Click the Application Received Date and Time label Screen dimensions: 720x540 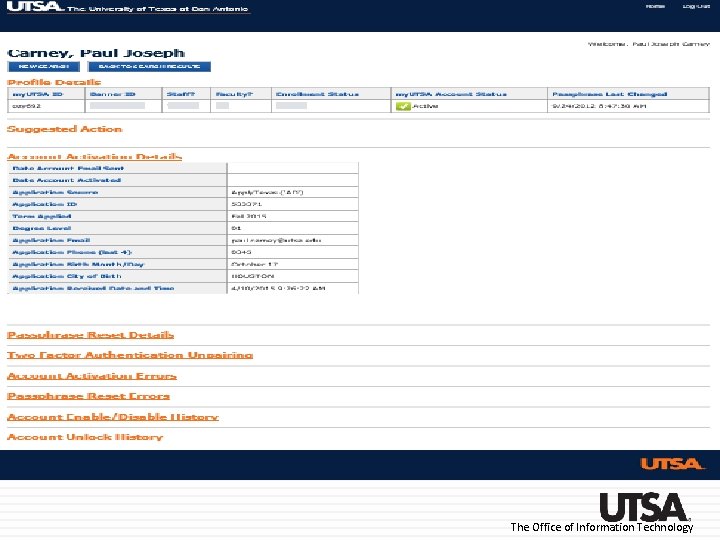point(93,288)
